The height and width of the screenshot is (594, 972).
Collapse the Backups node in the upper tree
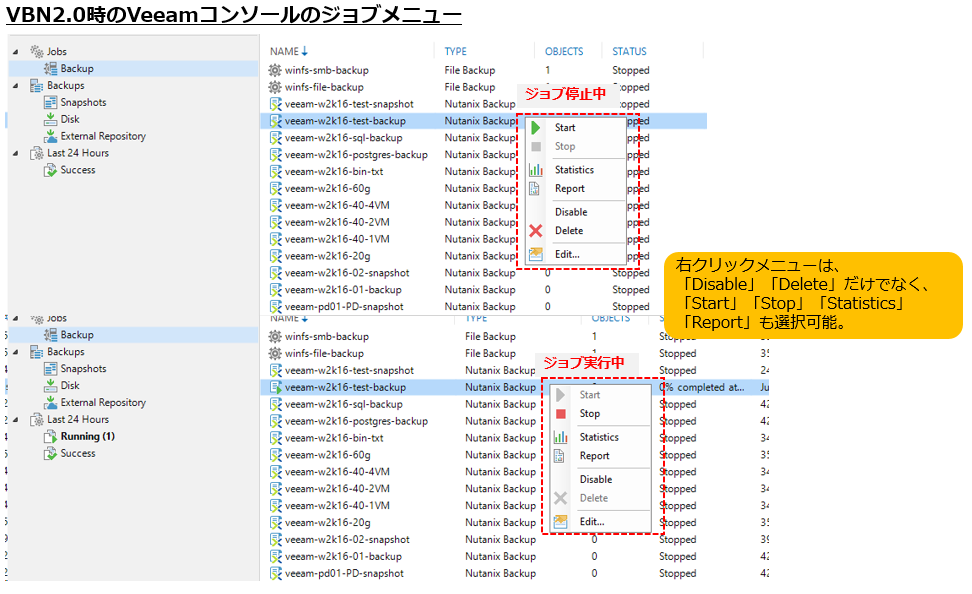coord(15,86)
